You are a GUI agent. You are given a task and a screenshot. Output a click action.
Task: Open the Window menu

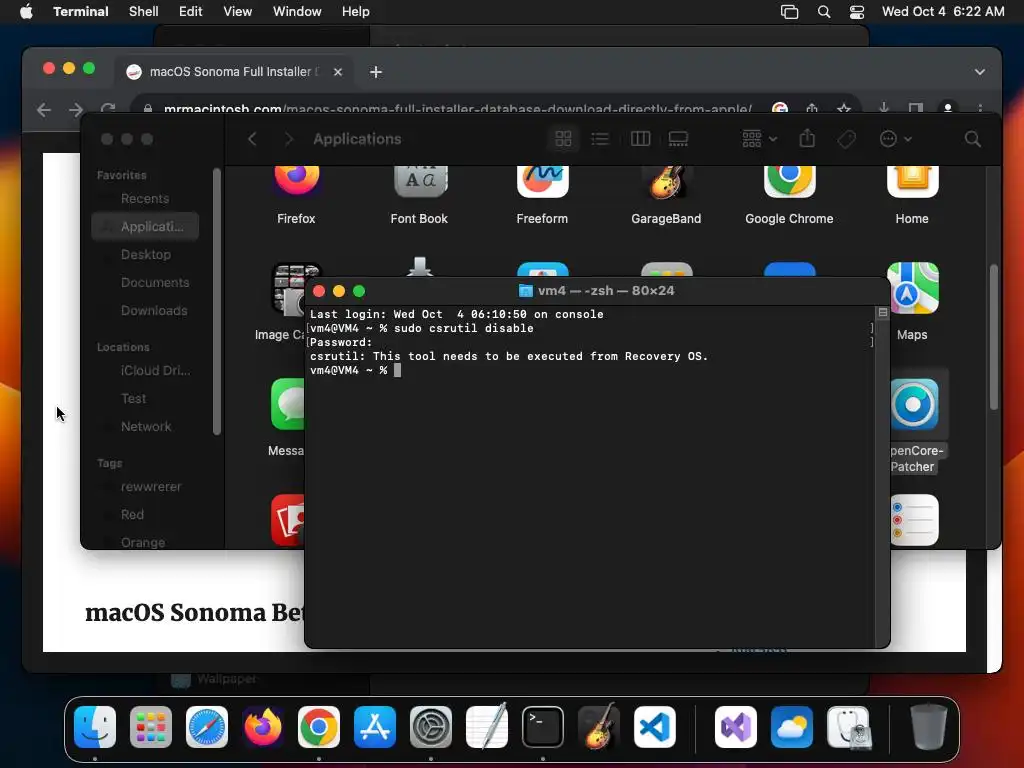coord(297,11)
